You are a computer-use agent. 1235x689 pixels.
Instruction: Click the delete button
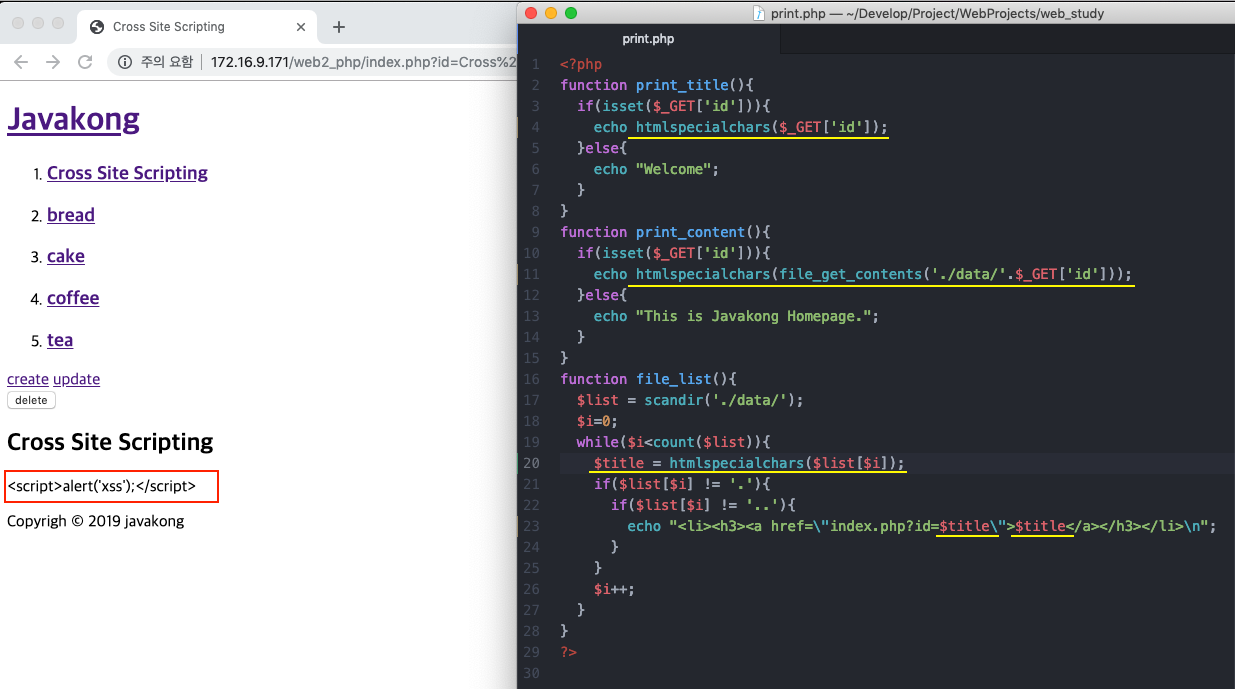31,400
